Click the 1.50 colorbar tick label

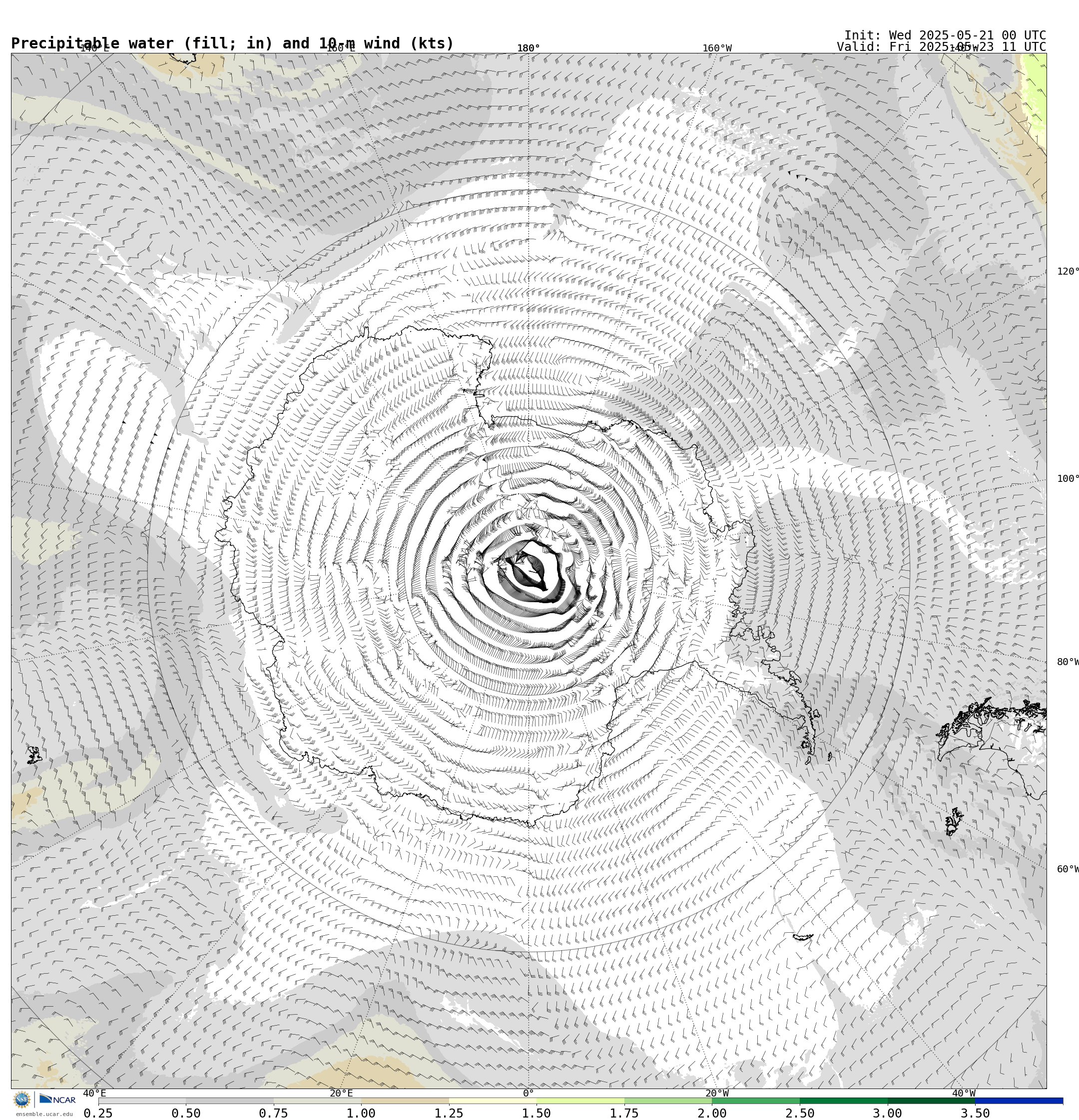click(x=537, y=1113)
